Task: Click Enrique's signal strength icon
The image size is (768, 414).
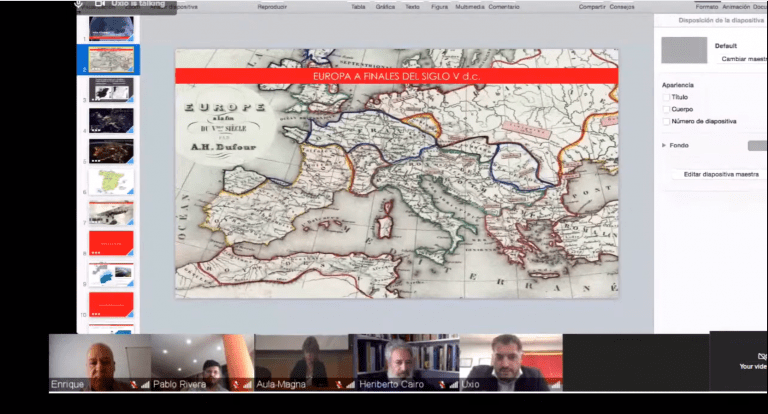Action: coord(145,385)
